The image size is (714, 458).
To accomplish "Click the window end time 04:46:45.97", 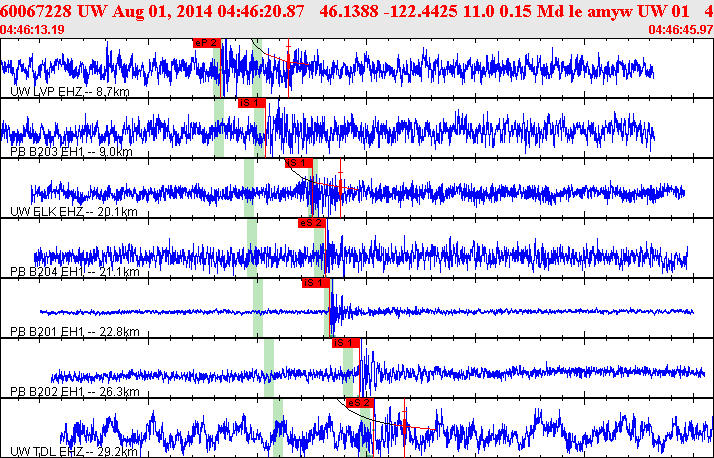I will (681, 30).
